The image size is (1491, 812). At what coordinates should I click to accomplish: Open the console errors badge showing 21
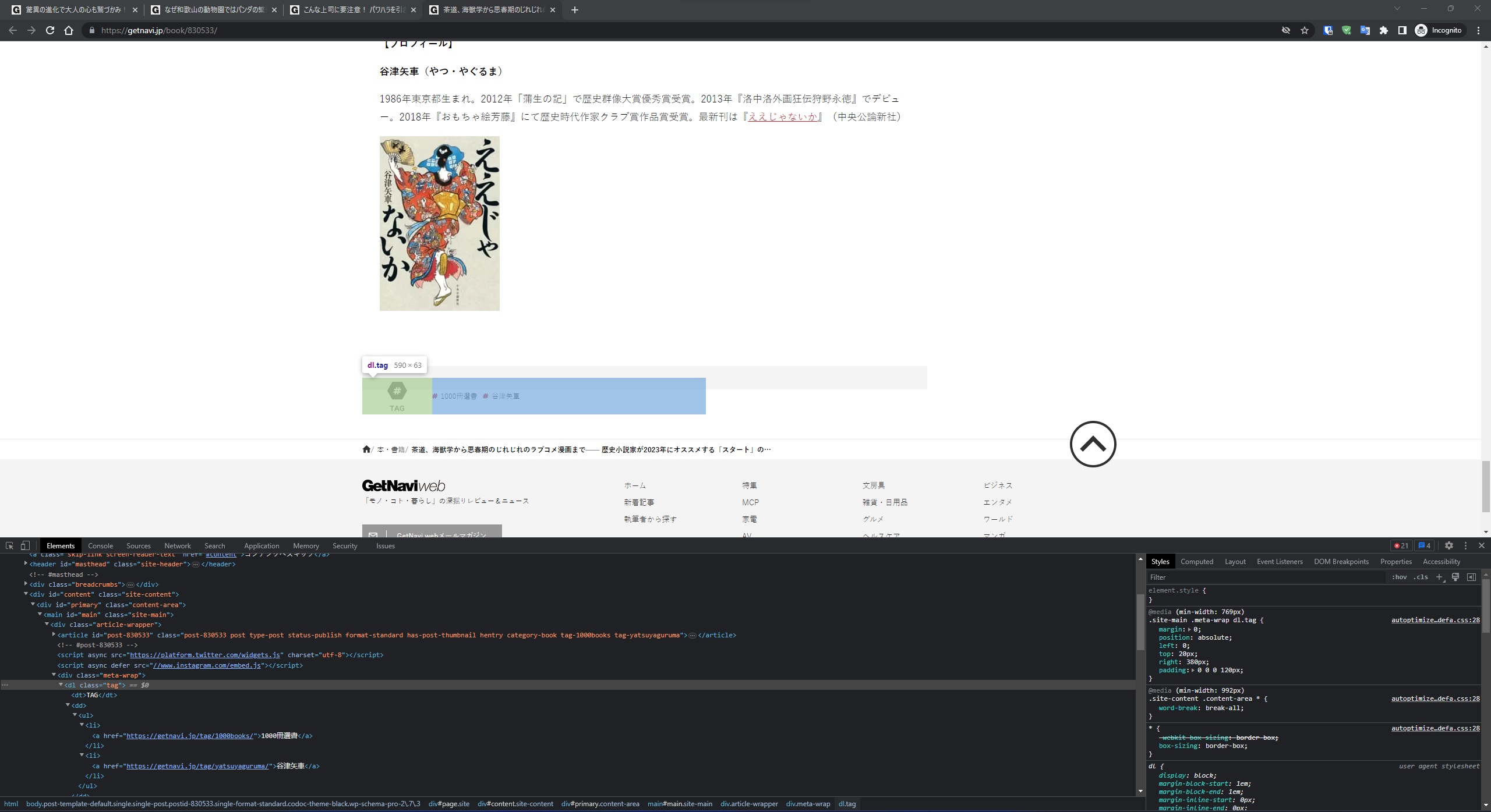1402,545
